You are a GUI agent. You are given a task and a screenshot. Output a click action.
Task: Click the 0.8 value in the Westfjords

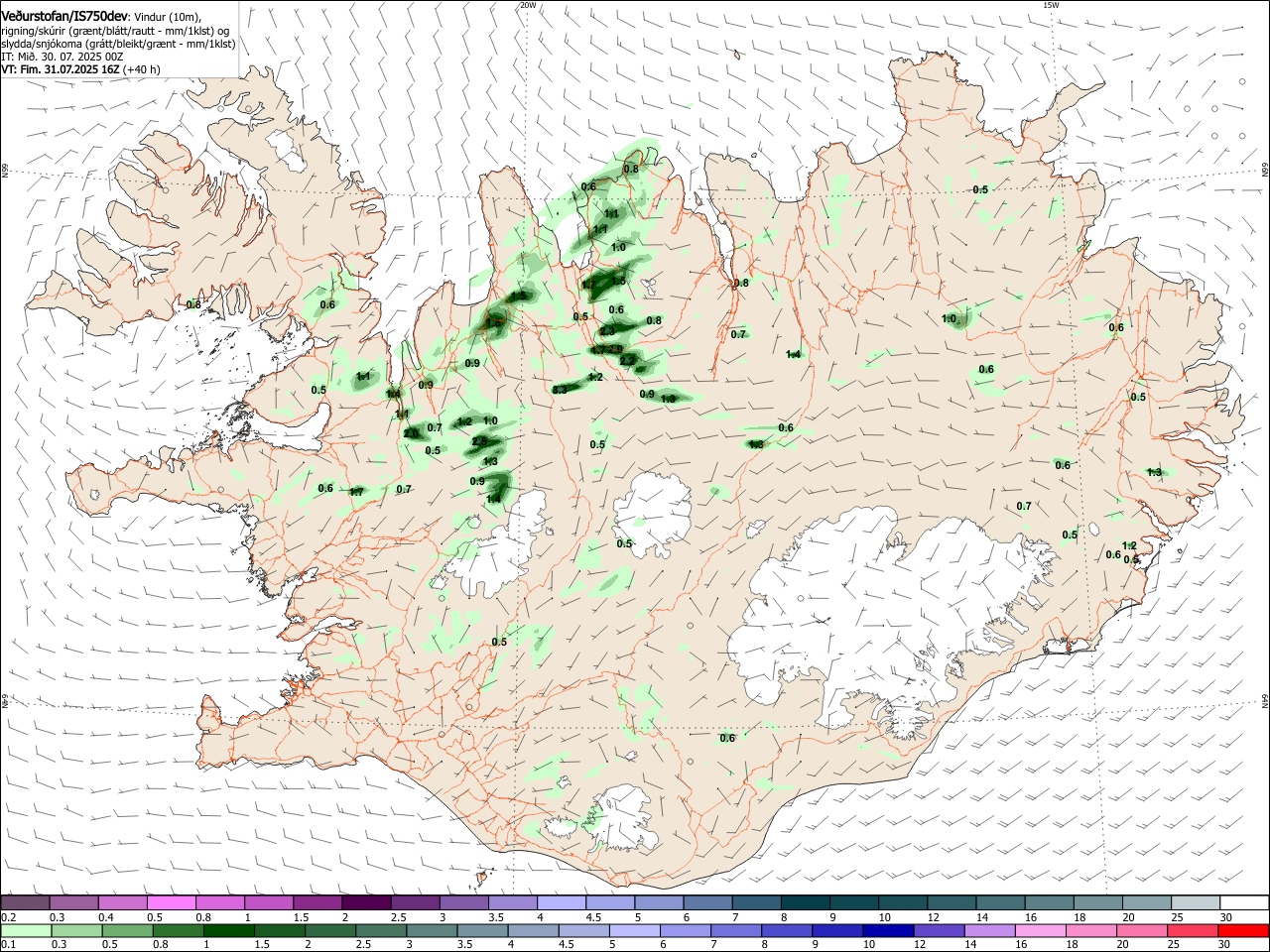[193, 304]
